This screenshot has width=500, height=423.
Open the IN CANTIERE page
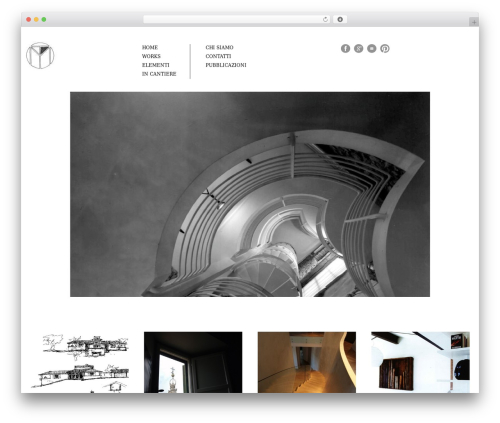pos(159,74)
